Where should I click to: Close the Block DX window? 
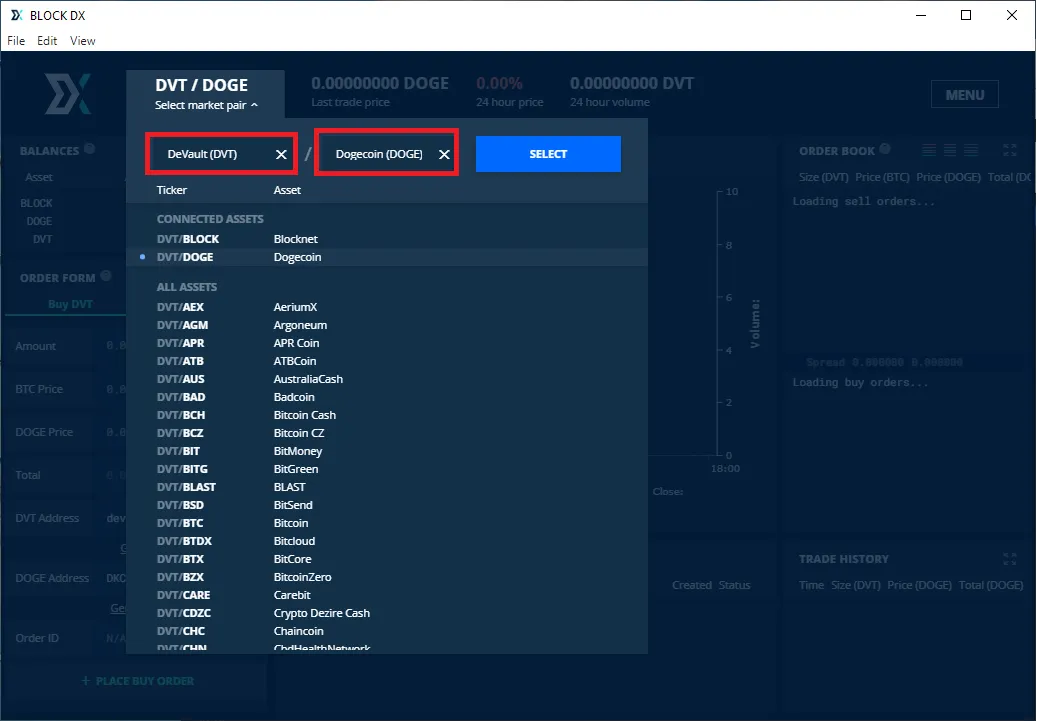1011,15
